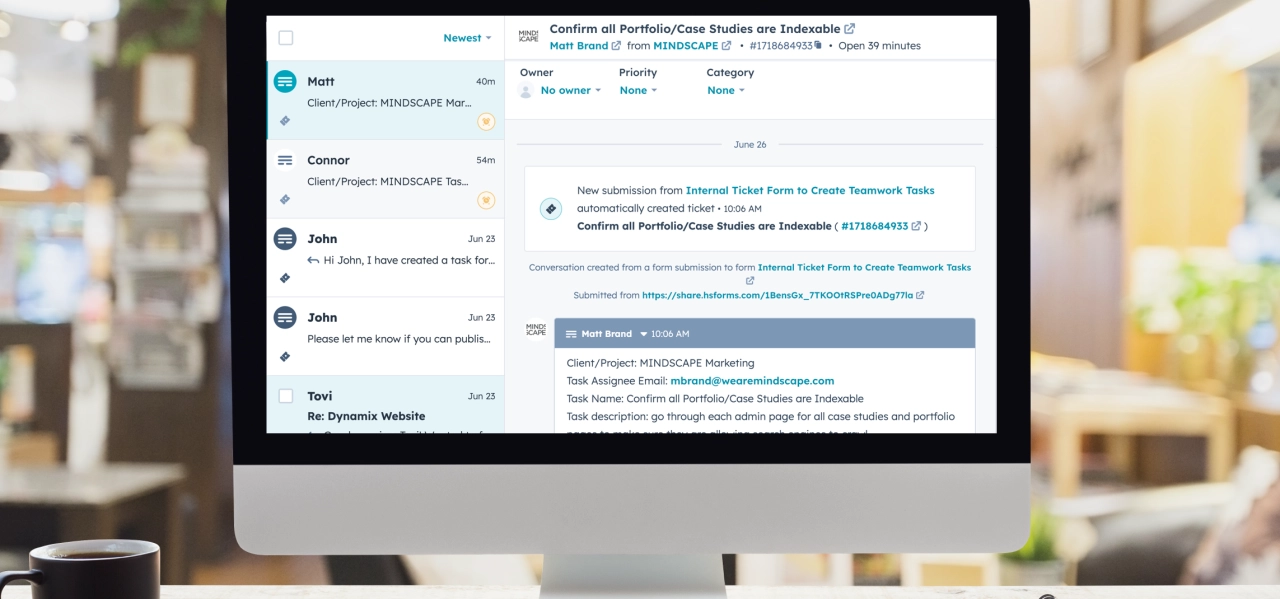
Task: Click the ticket icon in submission card
Action: point(550,208)
